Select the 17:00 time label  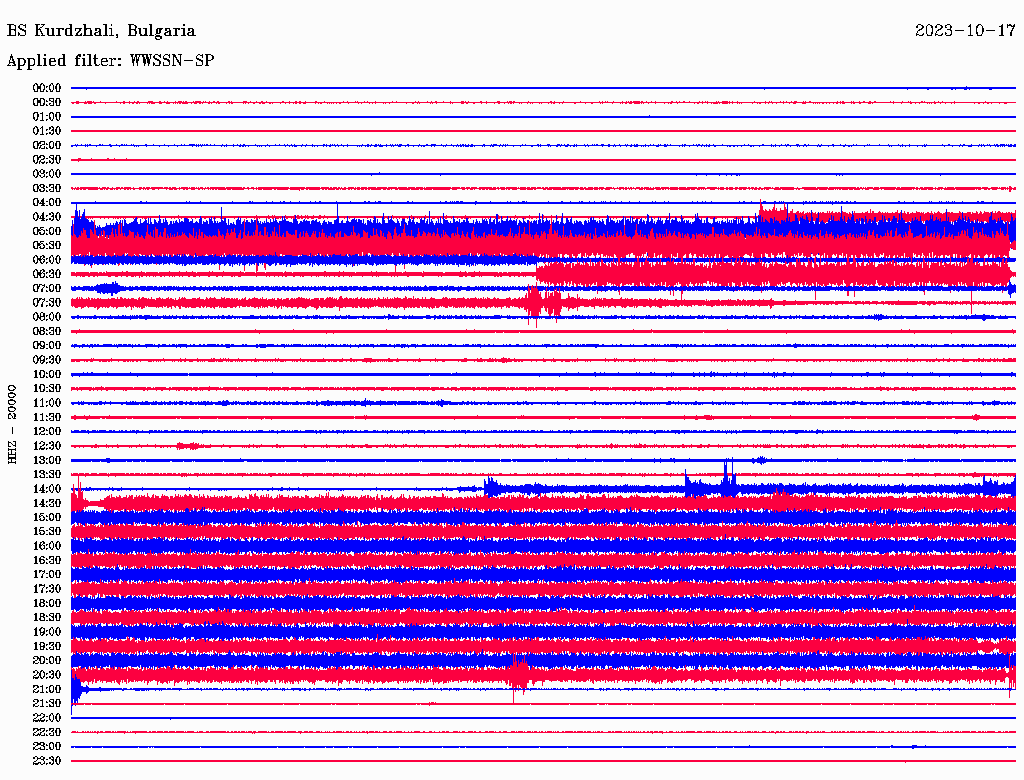click(46, 575)
